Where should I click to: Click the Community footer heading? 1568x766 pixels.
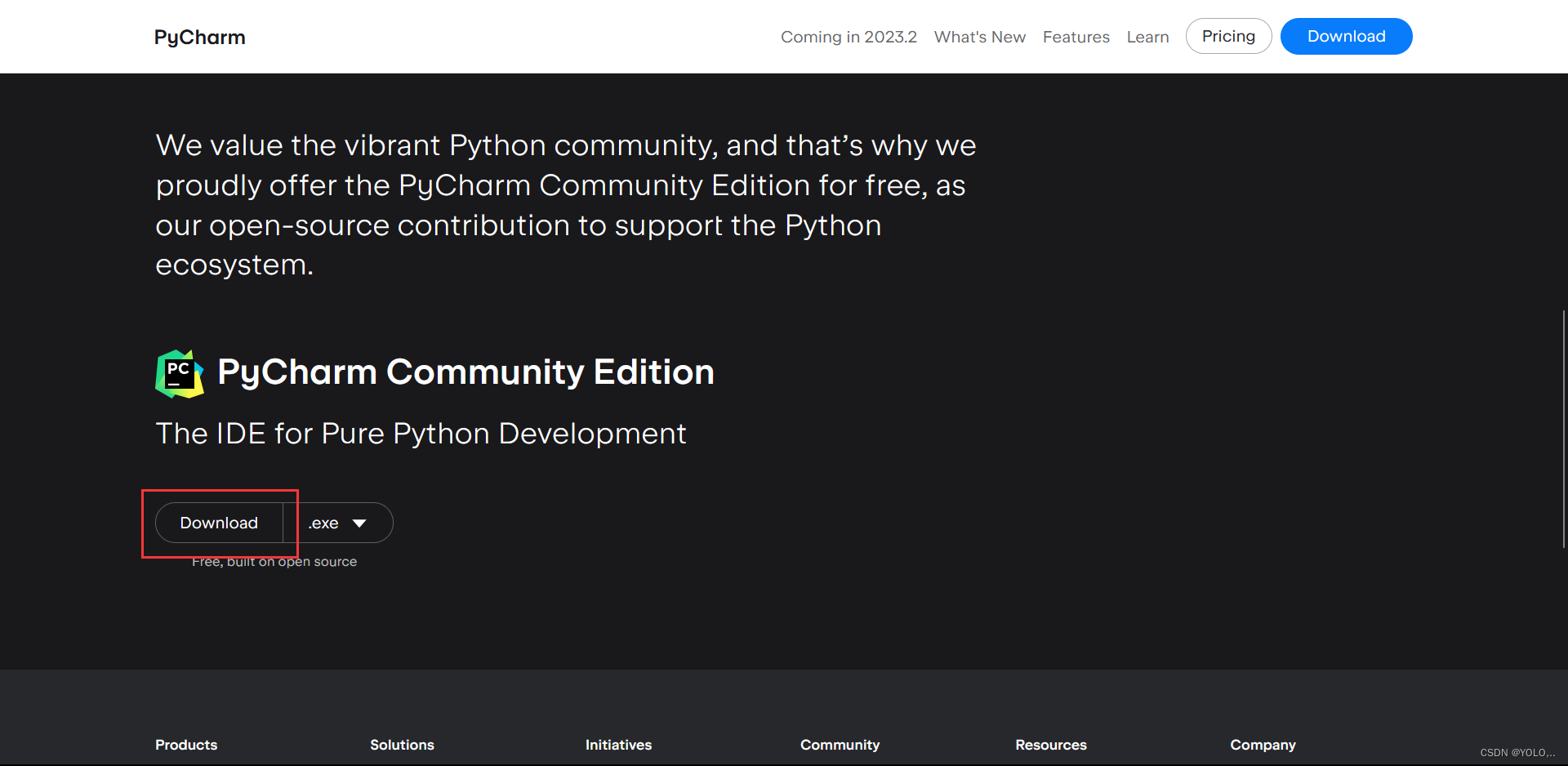coord(840,745)
